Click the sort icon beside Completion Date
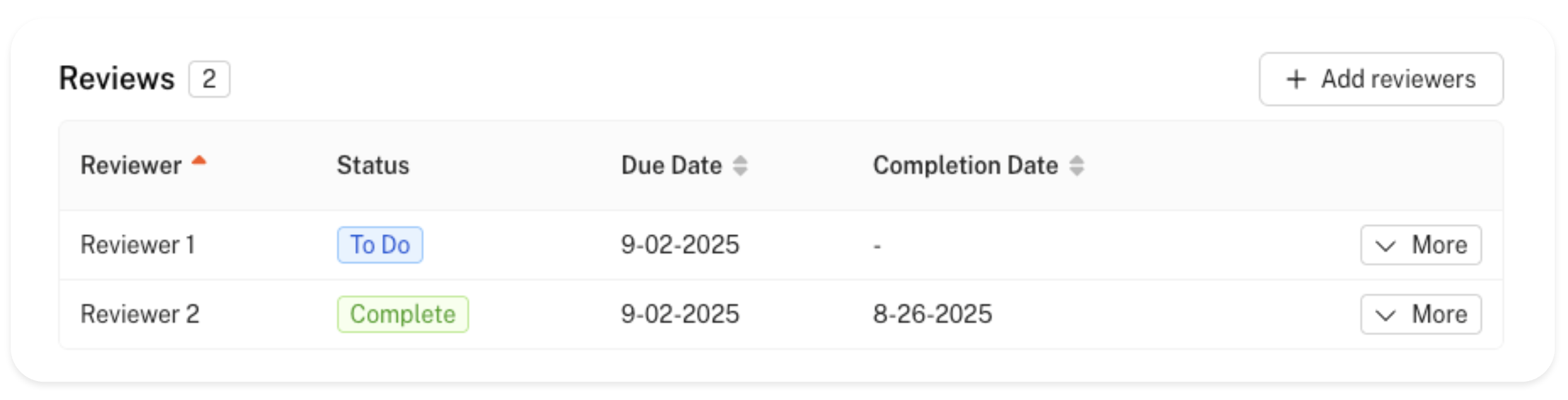 coord(1077,165)
